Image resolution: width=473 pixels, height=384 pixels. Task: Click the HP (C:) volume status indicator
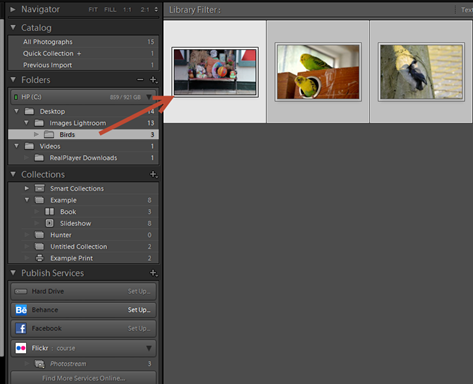pos(16,97)
